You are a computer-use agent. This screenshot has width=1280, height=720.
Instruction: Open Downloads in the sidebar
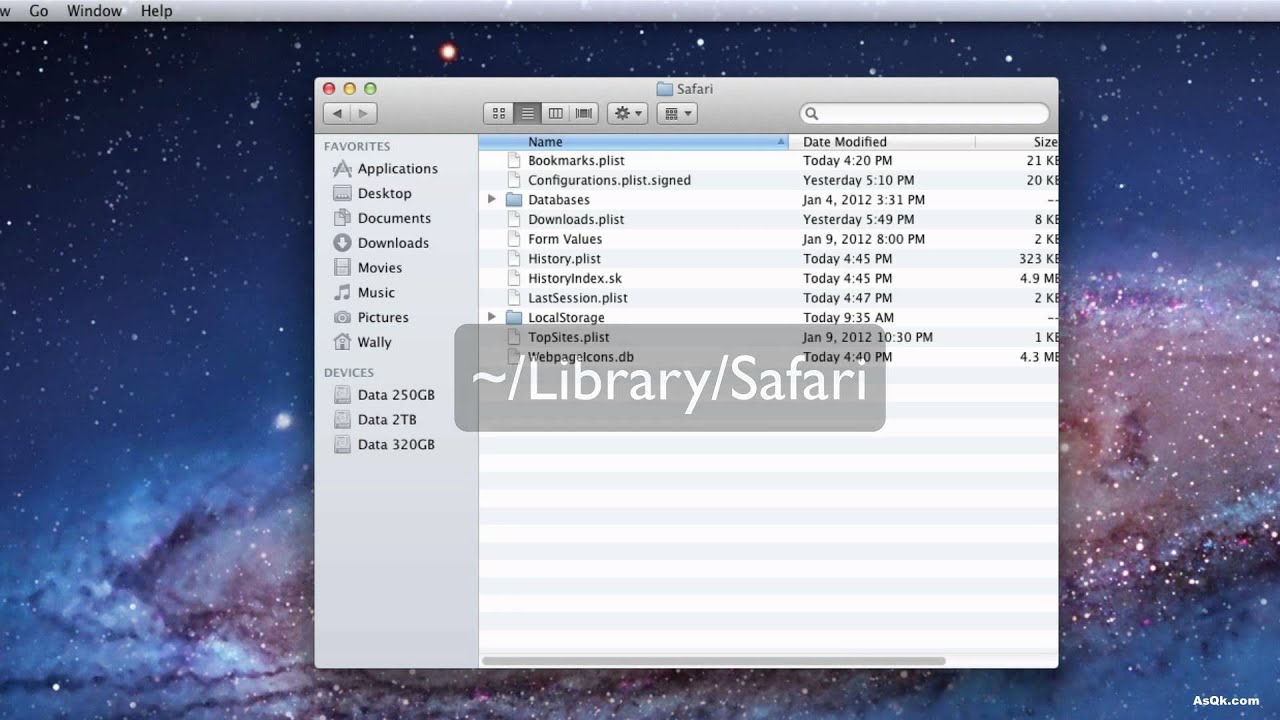pyautogui.click(x=381, y=243)
